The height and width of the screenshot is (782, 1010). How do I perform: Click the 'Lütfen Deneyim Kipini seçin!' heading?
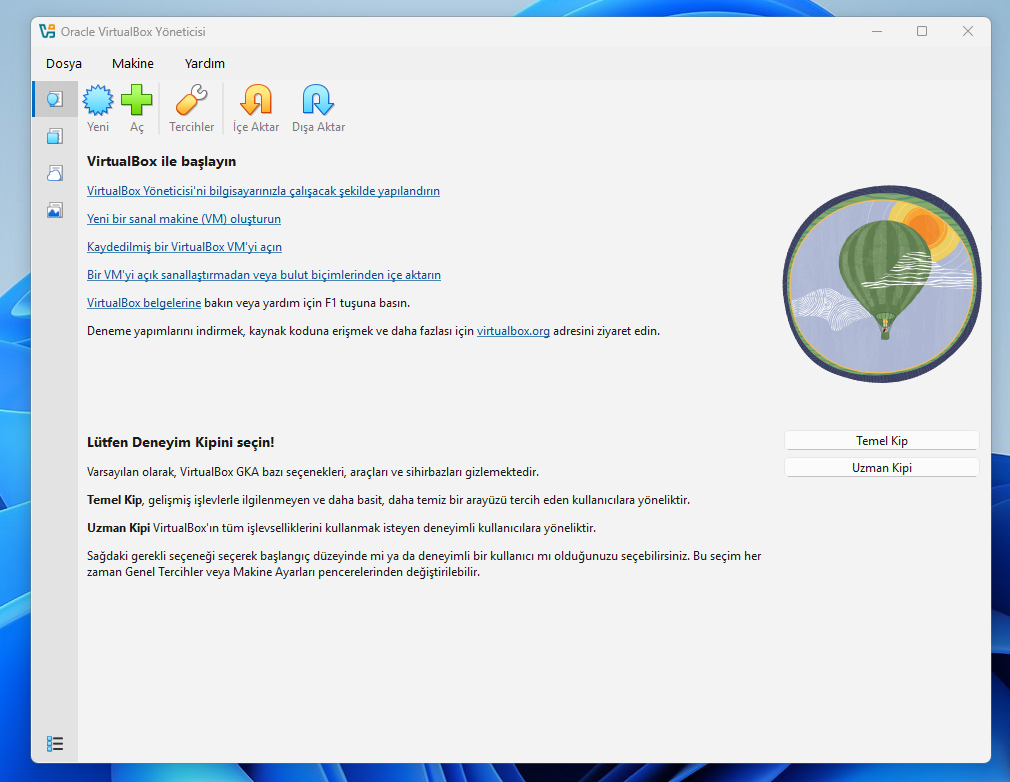[180, 442]
